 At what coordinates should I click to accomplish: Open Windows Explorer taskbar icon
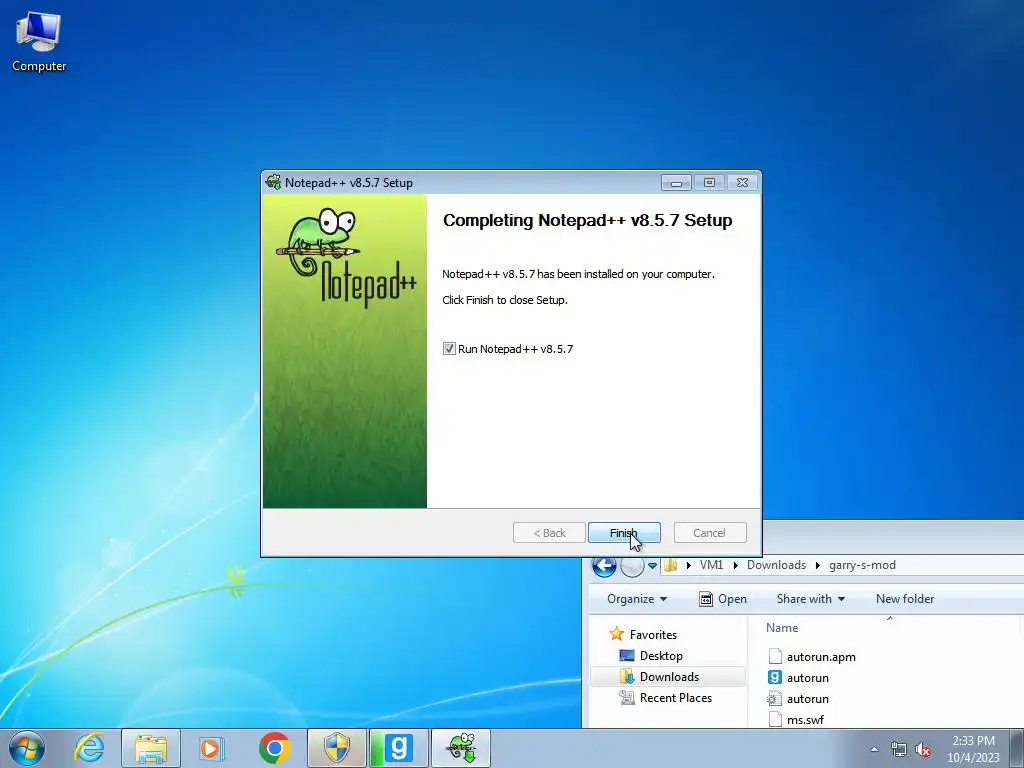click(x=151, y=748)
